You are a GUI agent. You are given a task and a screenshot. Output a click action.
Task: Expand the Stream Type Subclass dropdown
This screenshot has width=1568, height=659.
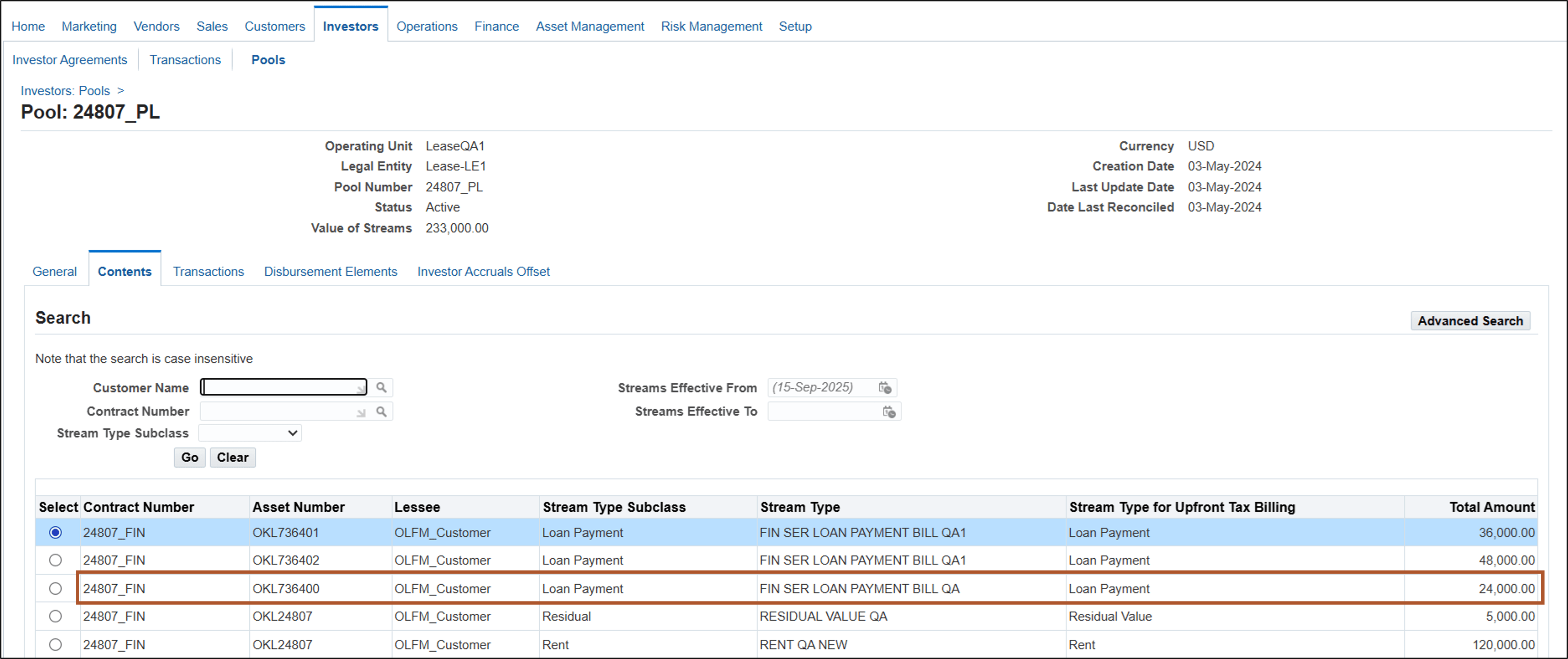point(250,433)
